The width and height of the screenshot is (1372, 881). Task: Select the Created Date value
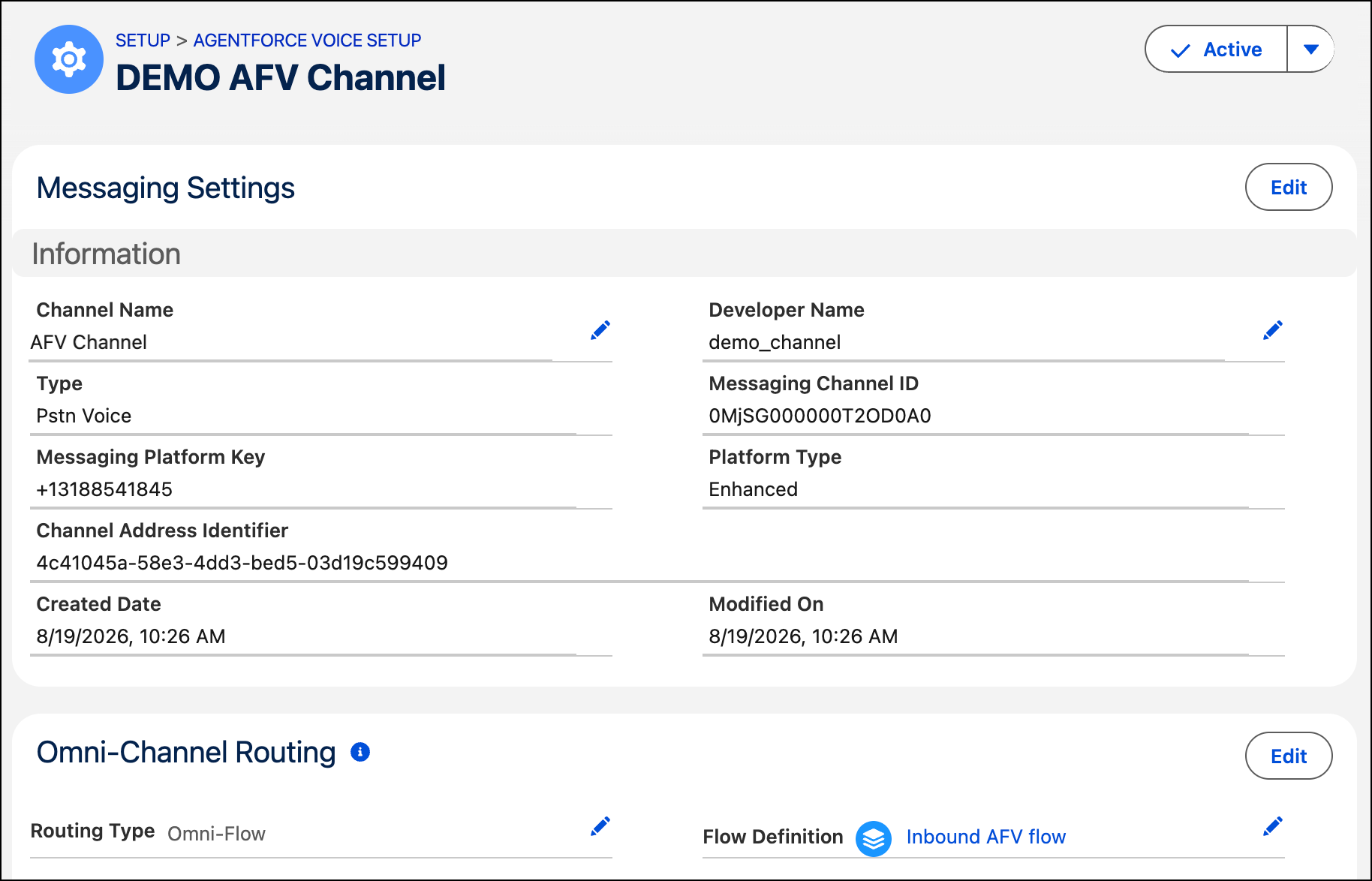pos(131,636)
